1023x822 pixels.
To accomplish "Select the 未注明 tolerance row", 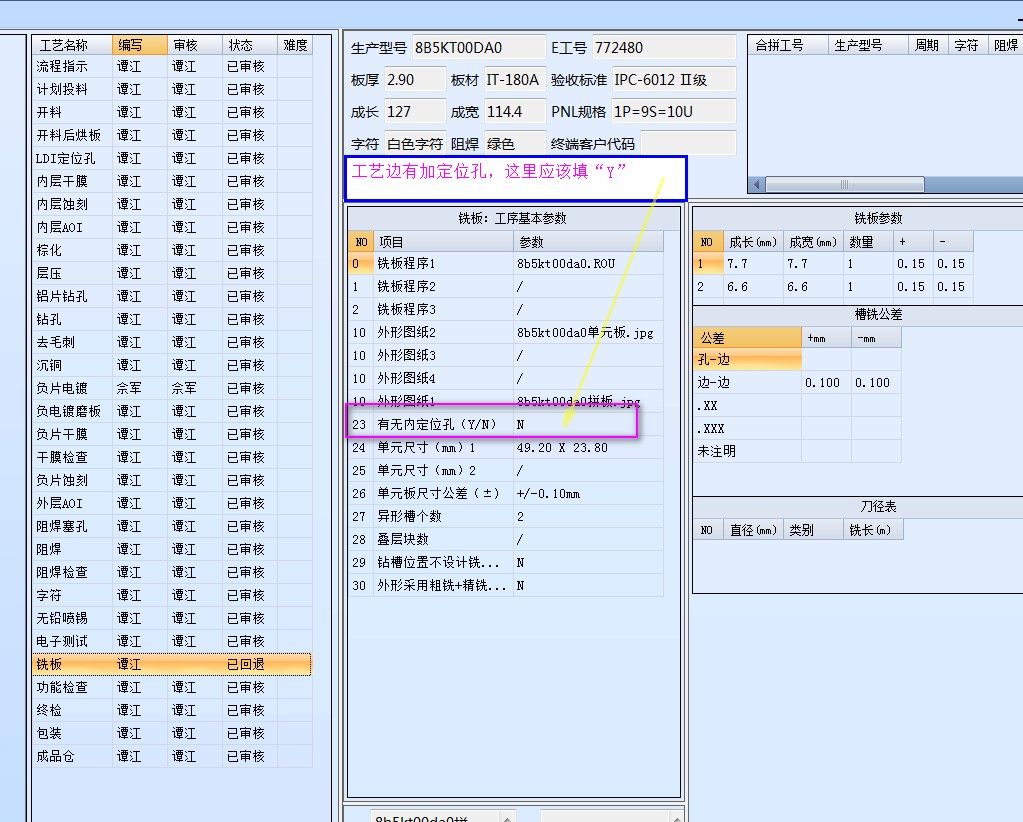I will click(x=797, y=451).
